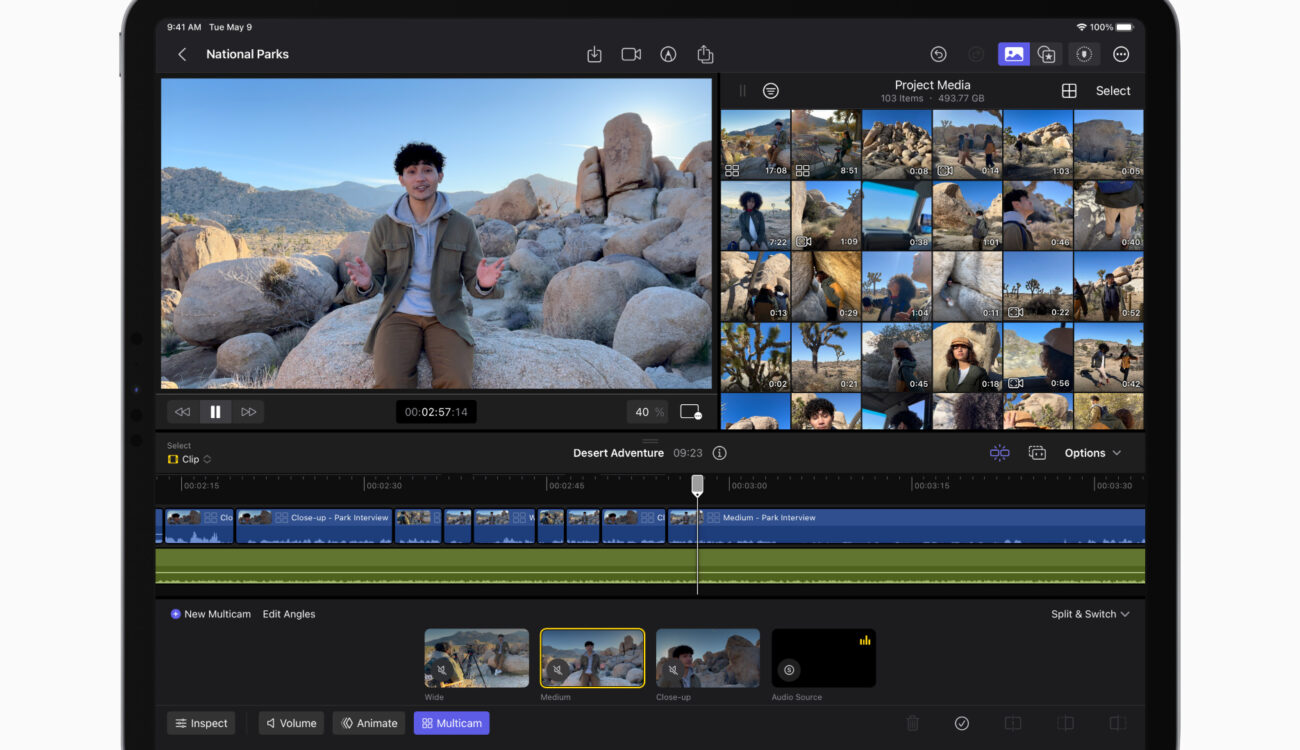Click the 00:02:57:14 timecode field
This screenshot has height=750, width=1300.
(x=436, y=412)
